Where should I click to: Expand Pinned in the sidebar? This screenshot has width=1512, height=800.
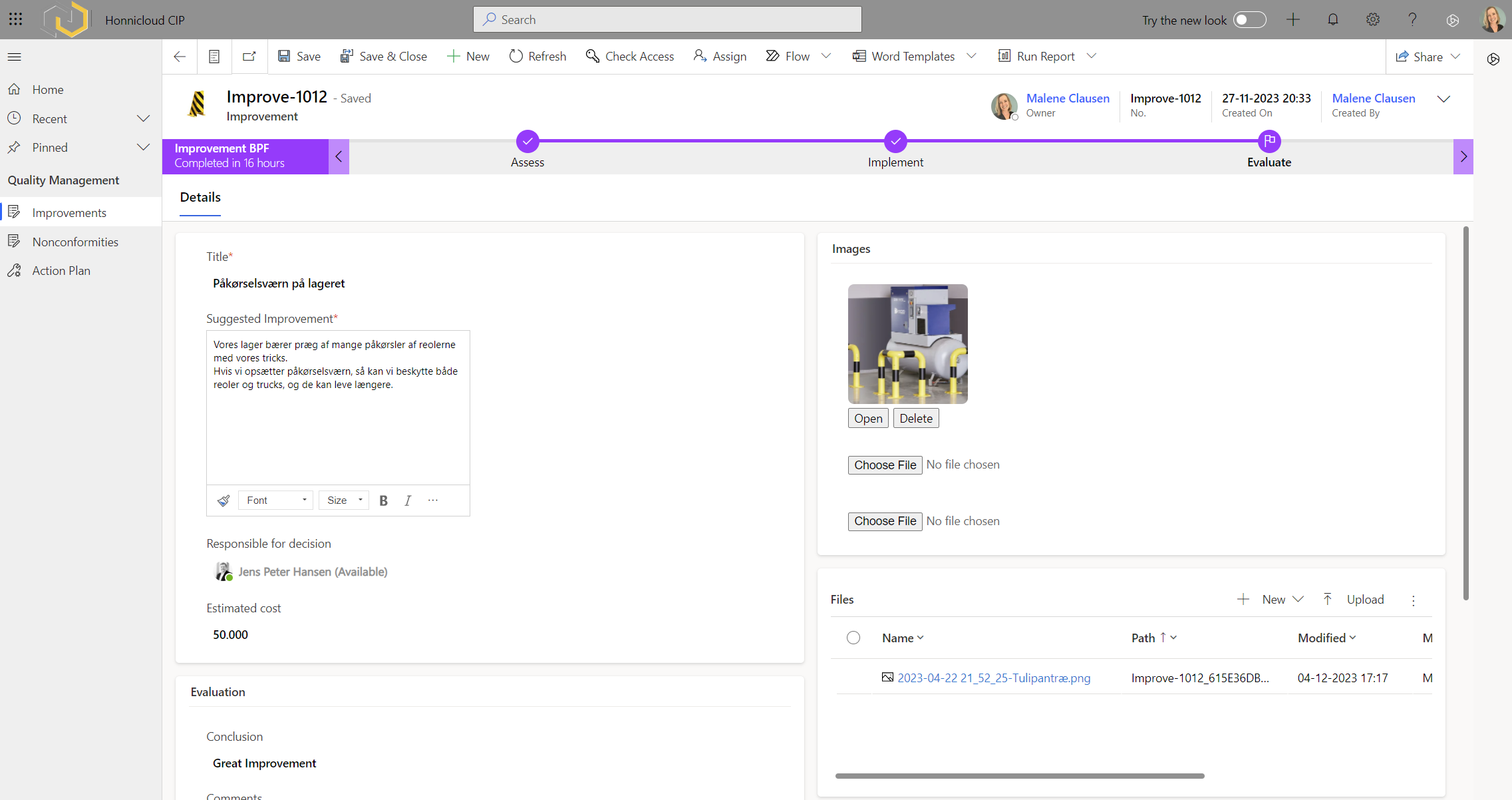pyautogui.click(x=143, y=147)
